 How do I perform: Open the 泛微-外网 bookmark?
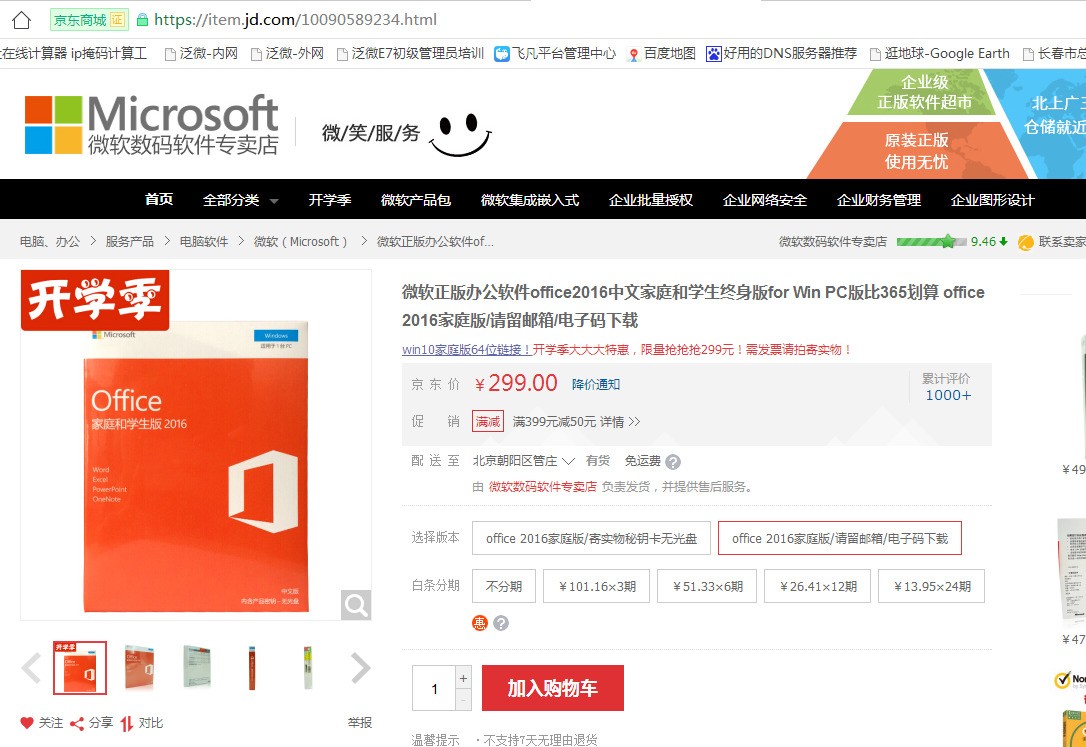287,53
